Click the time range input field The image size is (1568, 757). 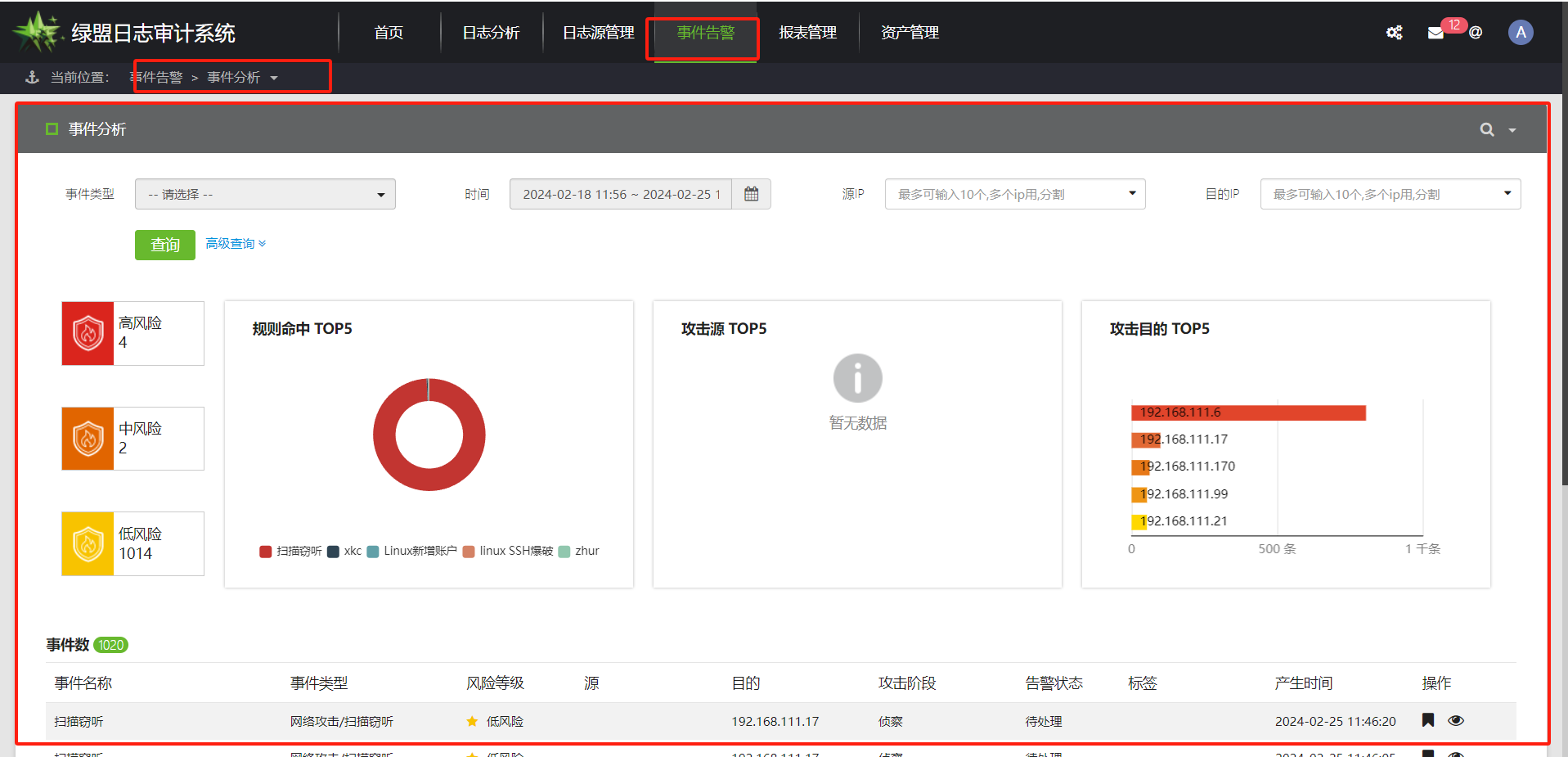621,194
